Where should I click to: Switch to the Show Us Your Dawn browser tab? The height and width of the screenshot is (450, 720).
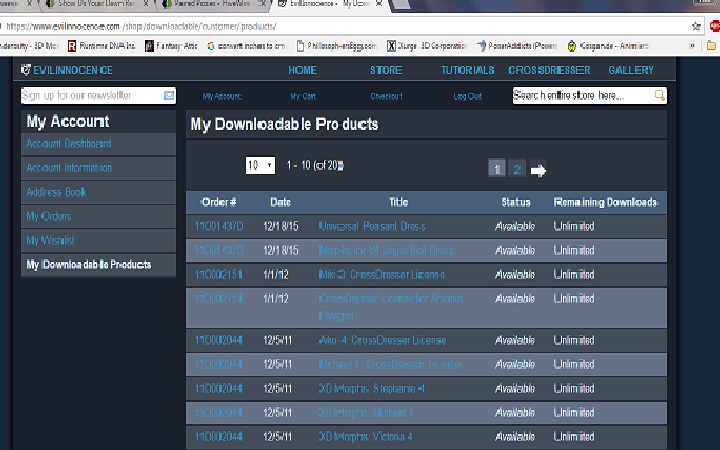tap(92, 5)
